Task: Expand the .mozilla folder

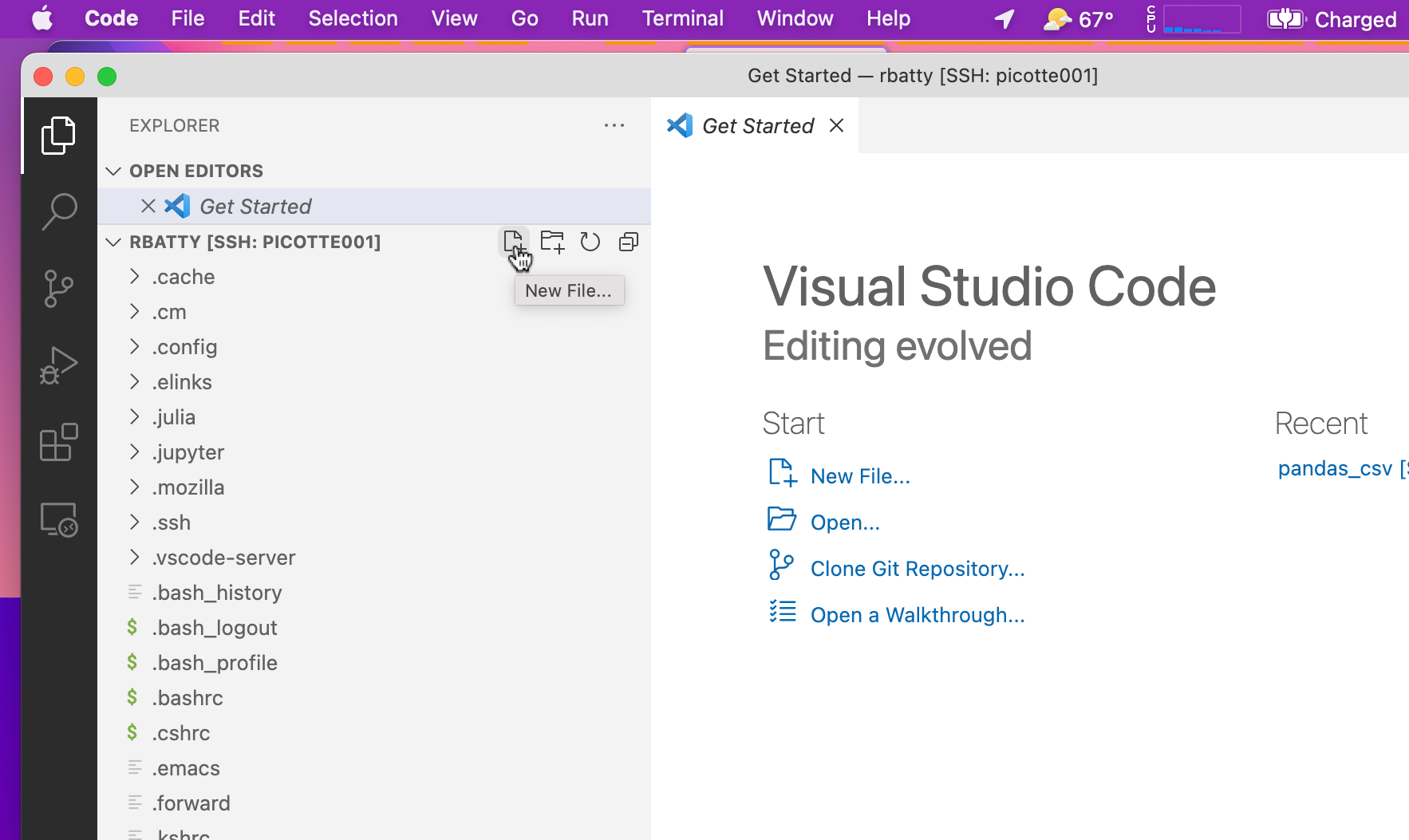Action: (135, 487)
